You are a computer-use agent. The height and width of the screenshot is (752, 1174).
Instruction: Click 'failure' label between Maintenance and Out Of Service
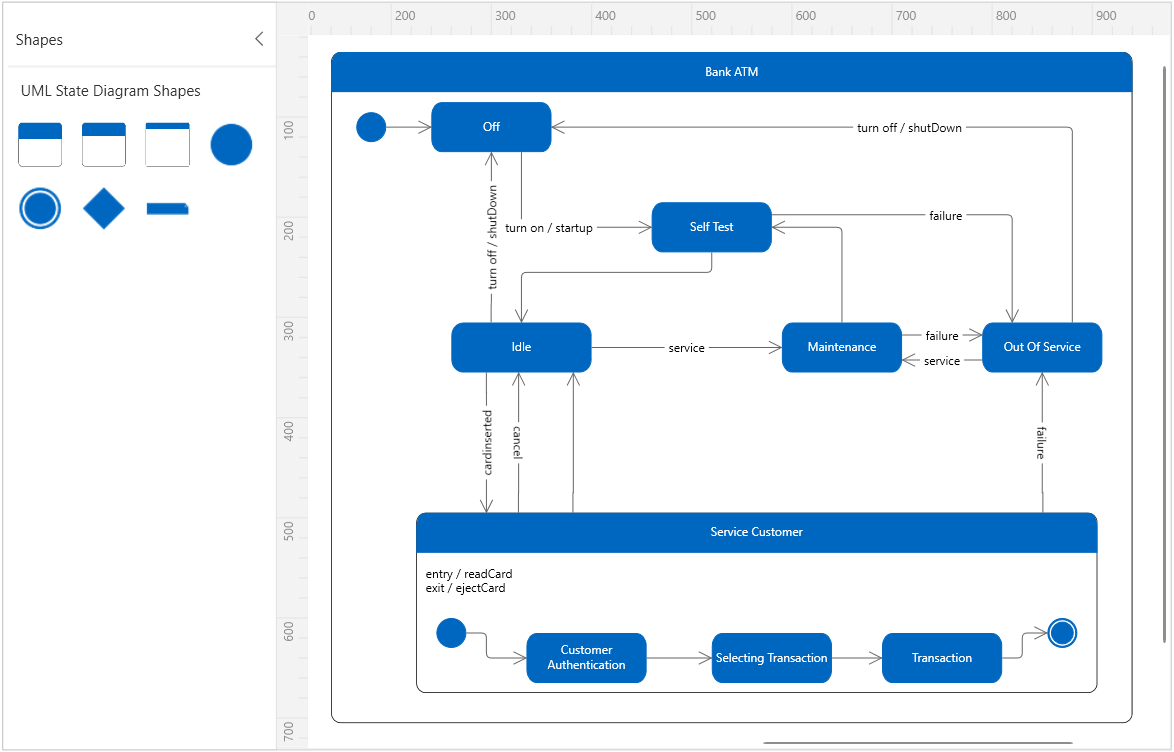(x=942, y=336)
